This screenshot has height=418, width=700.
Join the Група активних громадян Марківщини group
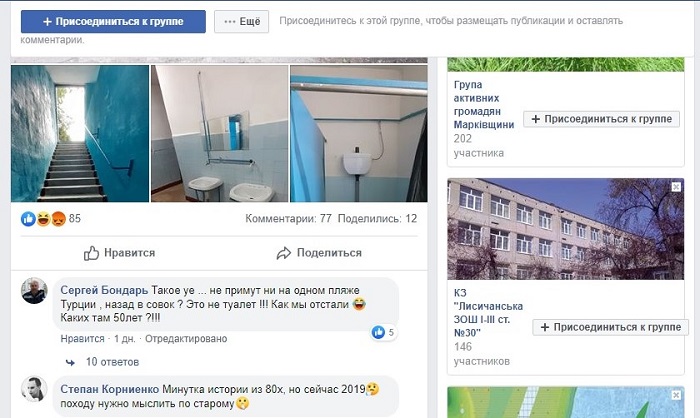(601, 119)
